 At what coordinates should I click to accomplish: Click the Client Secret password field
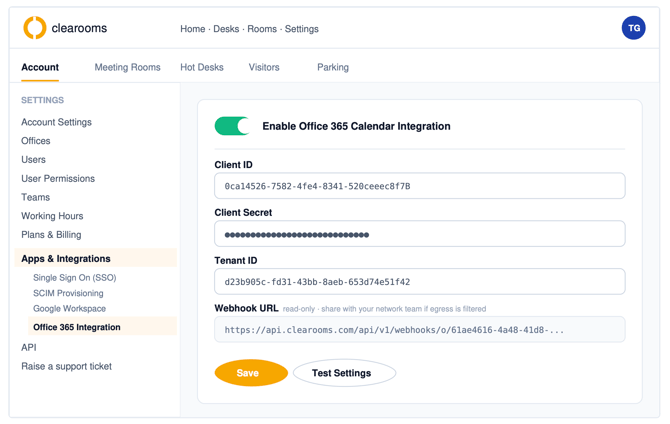(x=420, y=234)
